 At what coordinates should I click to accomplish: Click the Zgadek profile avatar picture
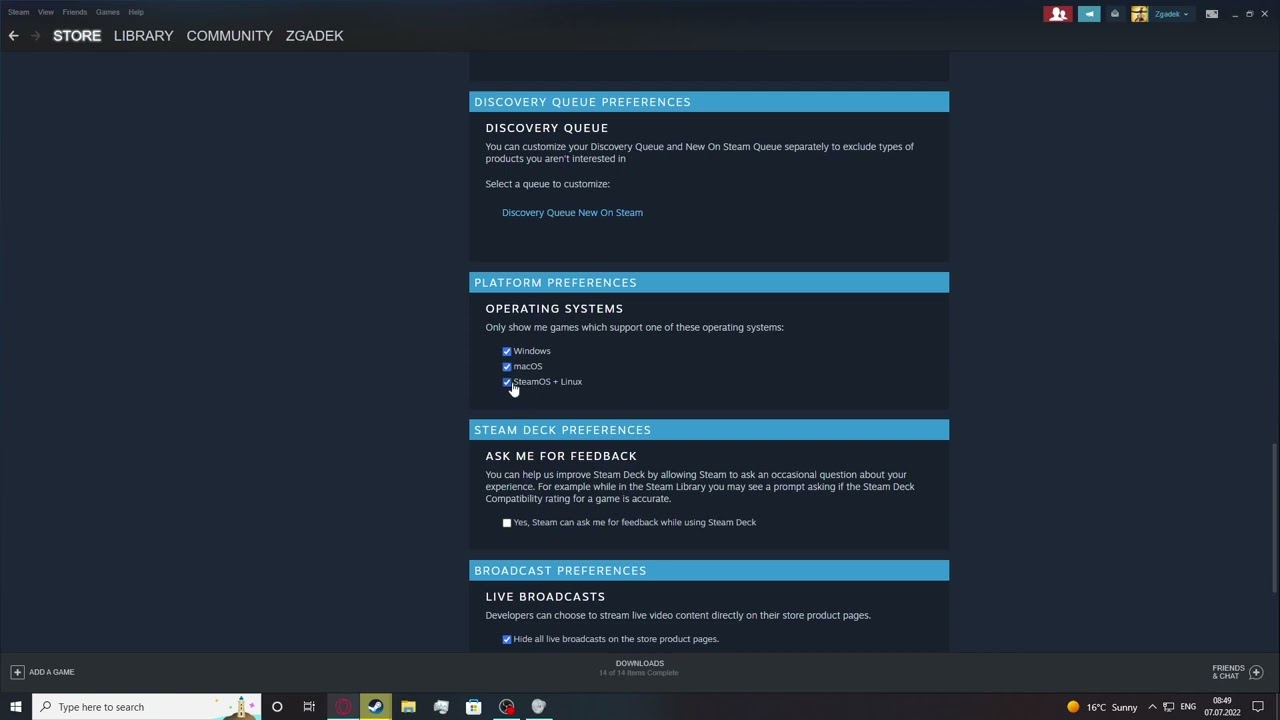tap(1139, 14)
